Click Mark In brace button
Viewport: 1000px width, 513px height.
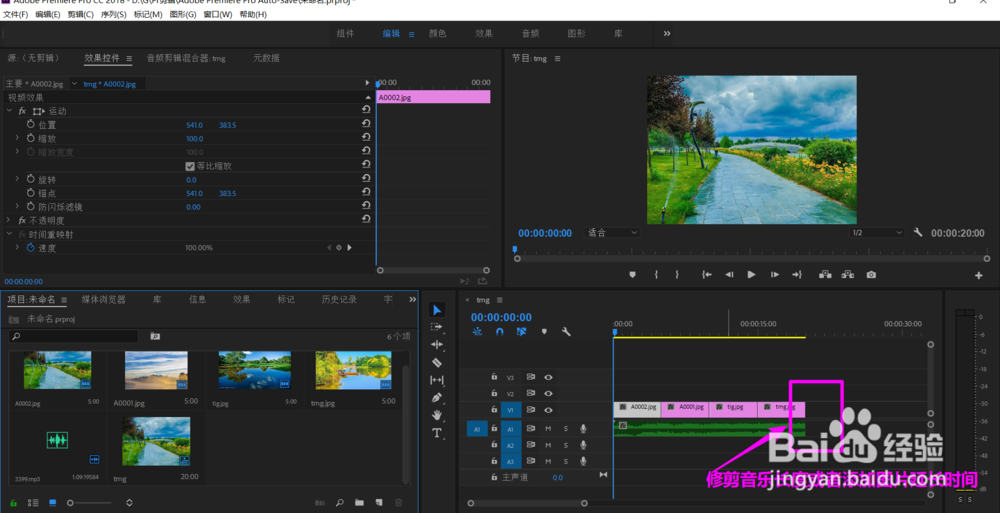(x=656, y=274)
